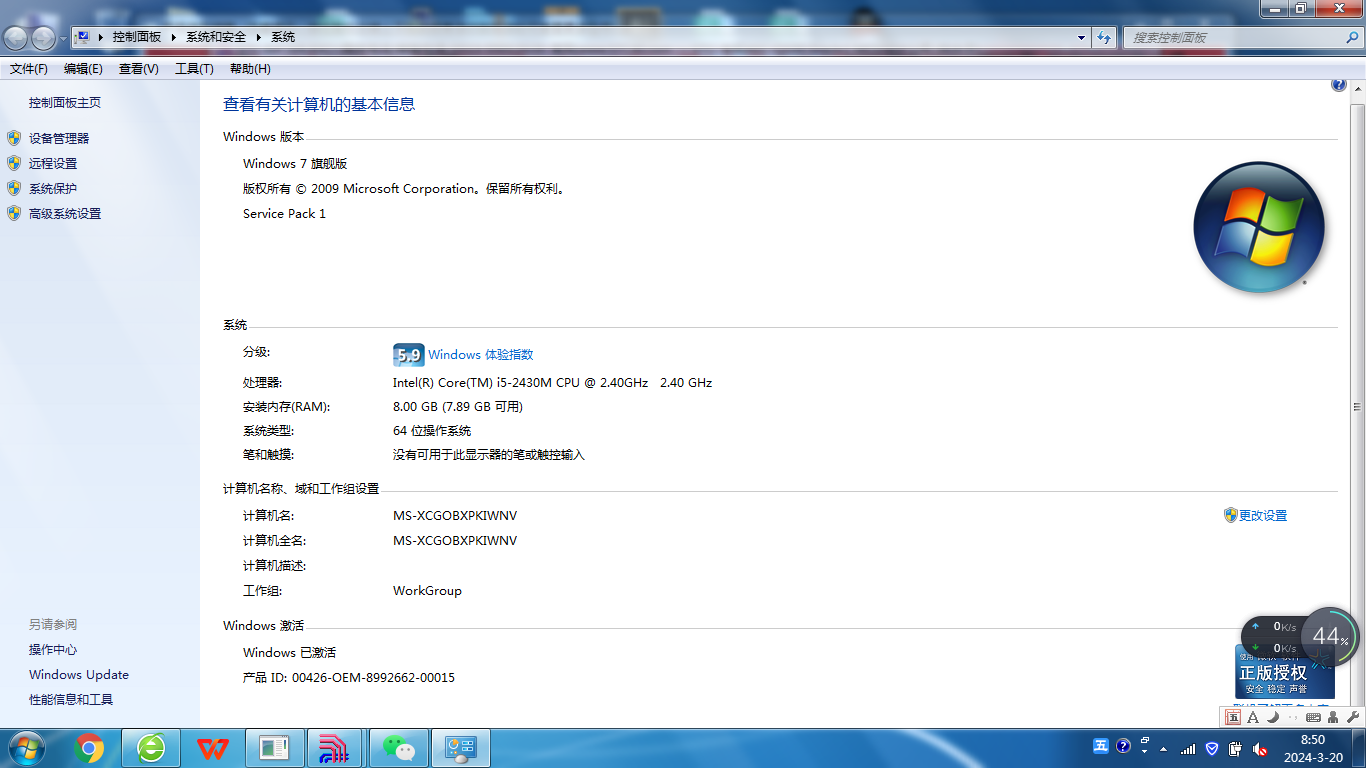Open the 编辑(E) menu
The height and width of the screenshot is (768, 1366).
[x=83, y=69]
